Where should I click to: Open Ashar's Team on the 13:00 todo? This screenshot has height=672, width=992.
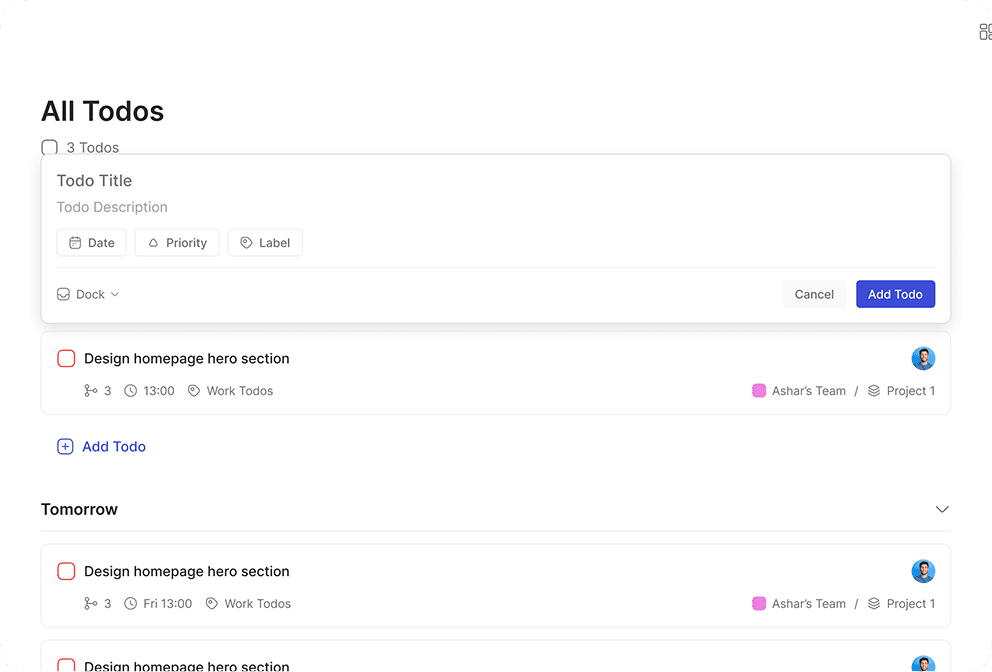point(809,391)
